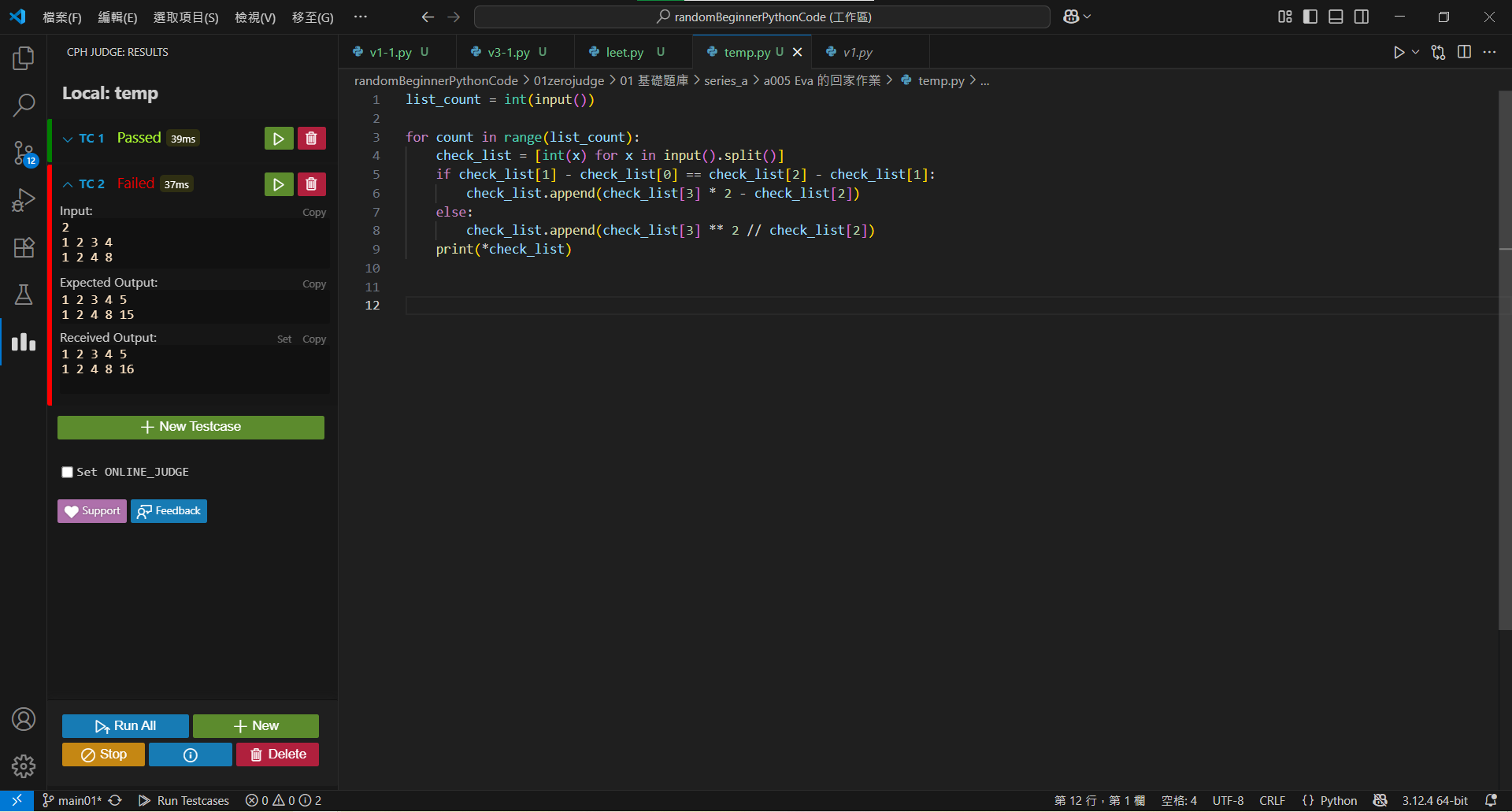Click the split editor icon
1512x812 pixels.
1464,52
